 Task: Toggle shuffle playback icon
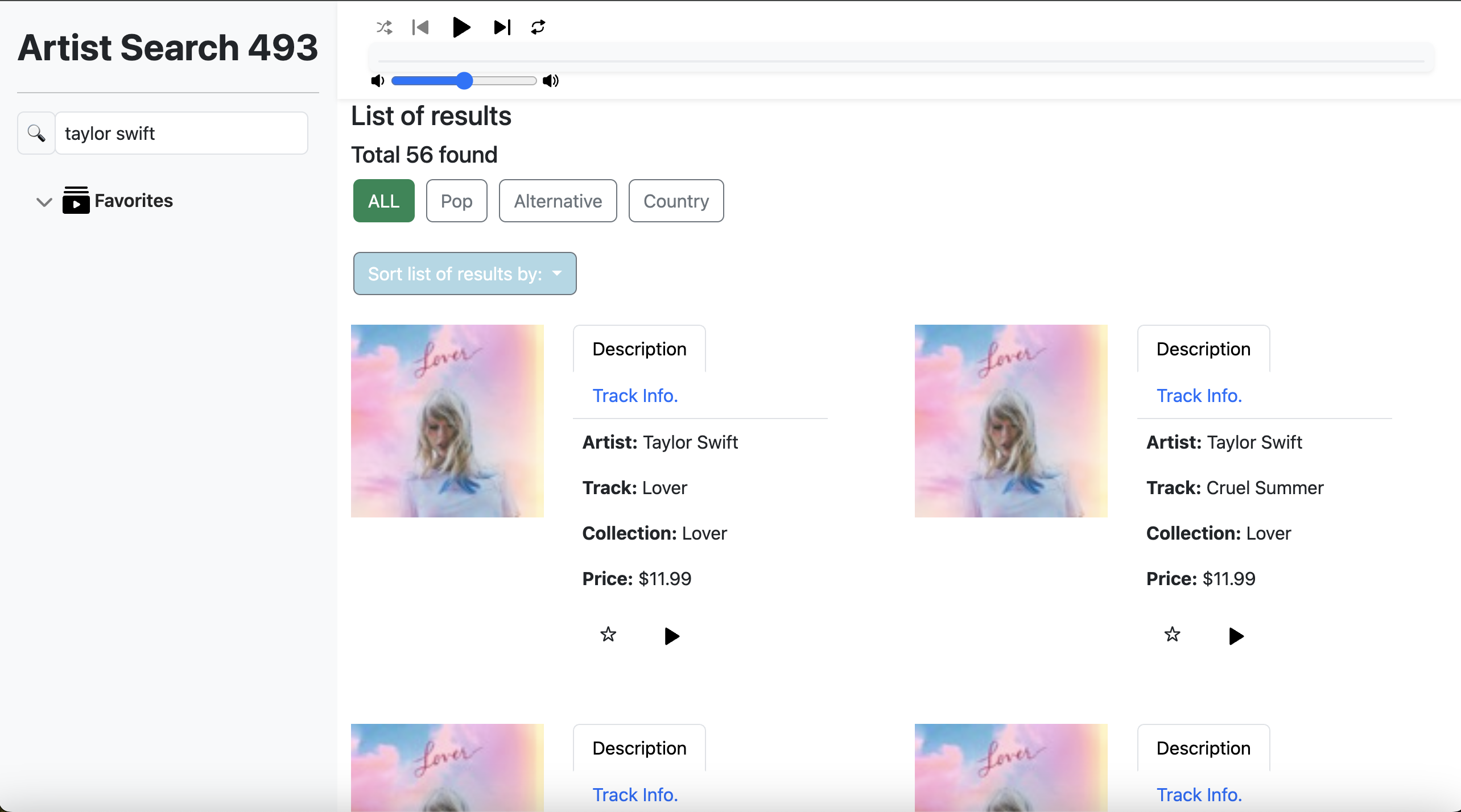(385, 27)
